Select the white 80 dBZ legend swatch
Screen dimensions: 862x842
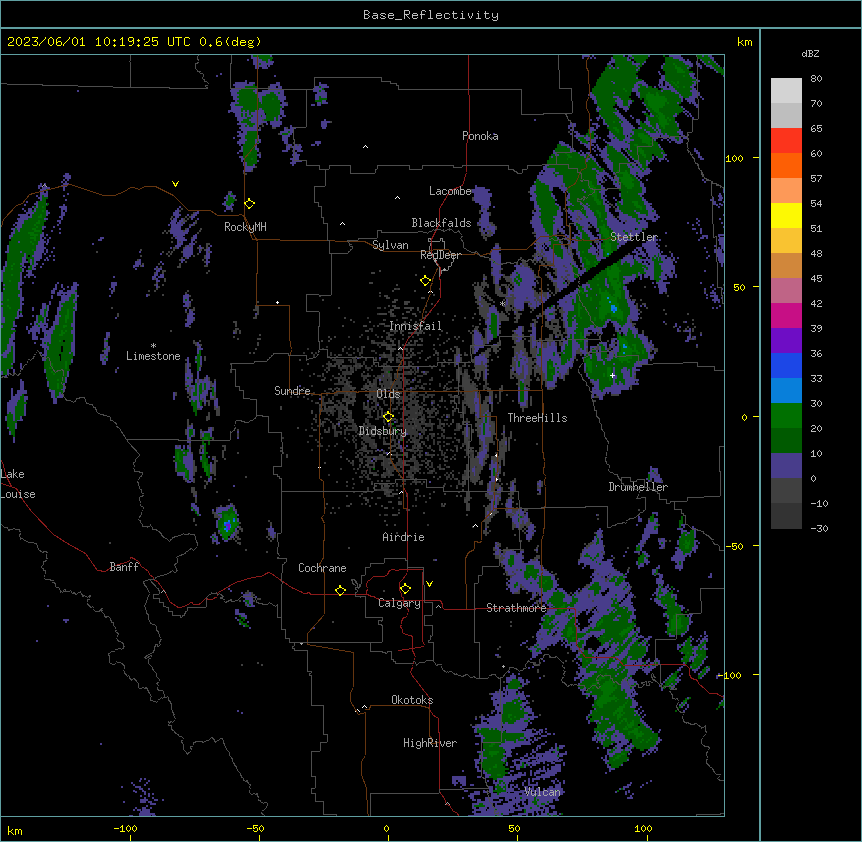(x=786, y=91)
